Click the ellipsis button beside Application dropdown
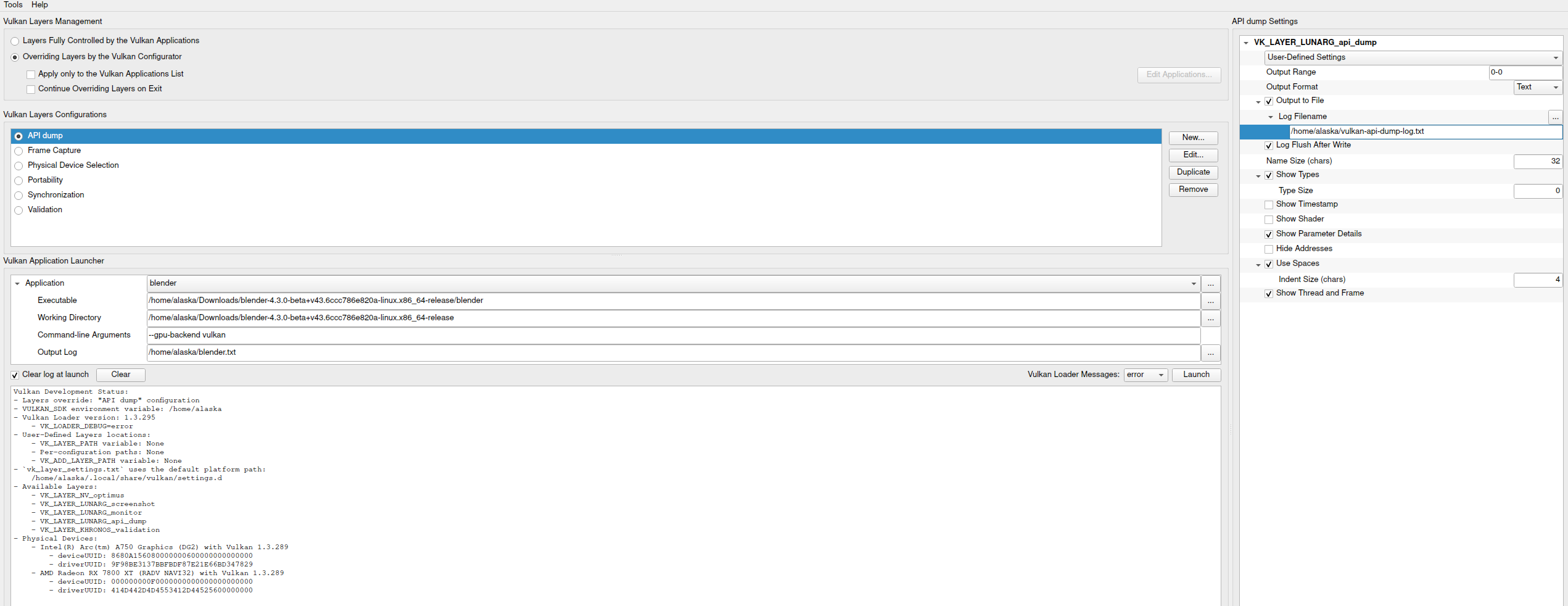 (x=1210, y=284)
